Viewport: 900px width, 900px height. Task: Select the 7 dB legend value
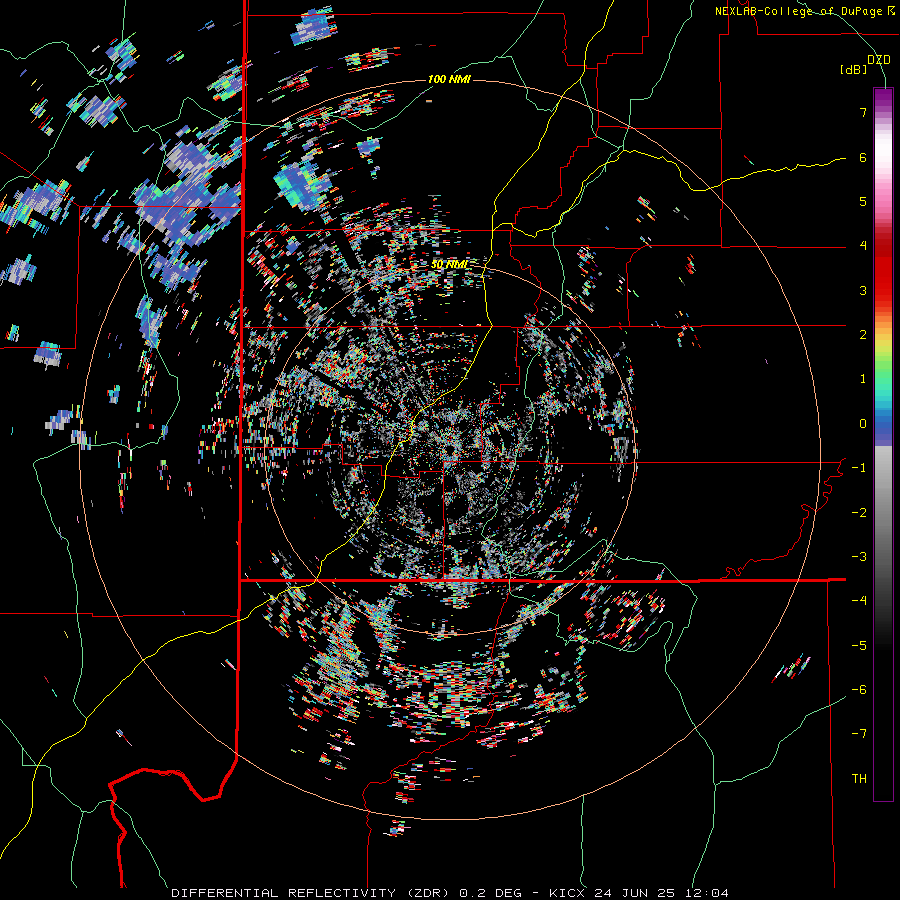pyautogui.click(x=863, y=112)
